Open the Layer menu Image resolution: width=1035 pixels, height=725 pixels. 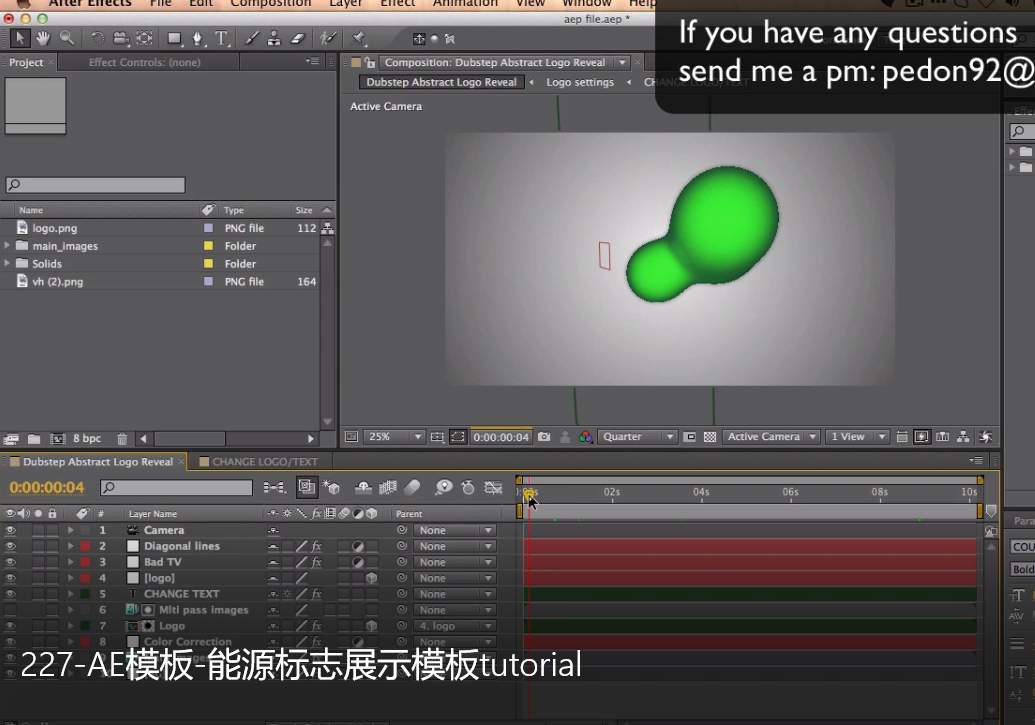[346, 3]
